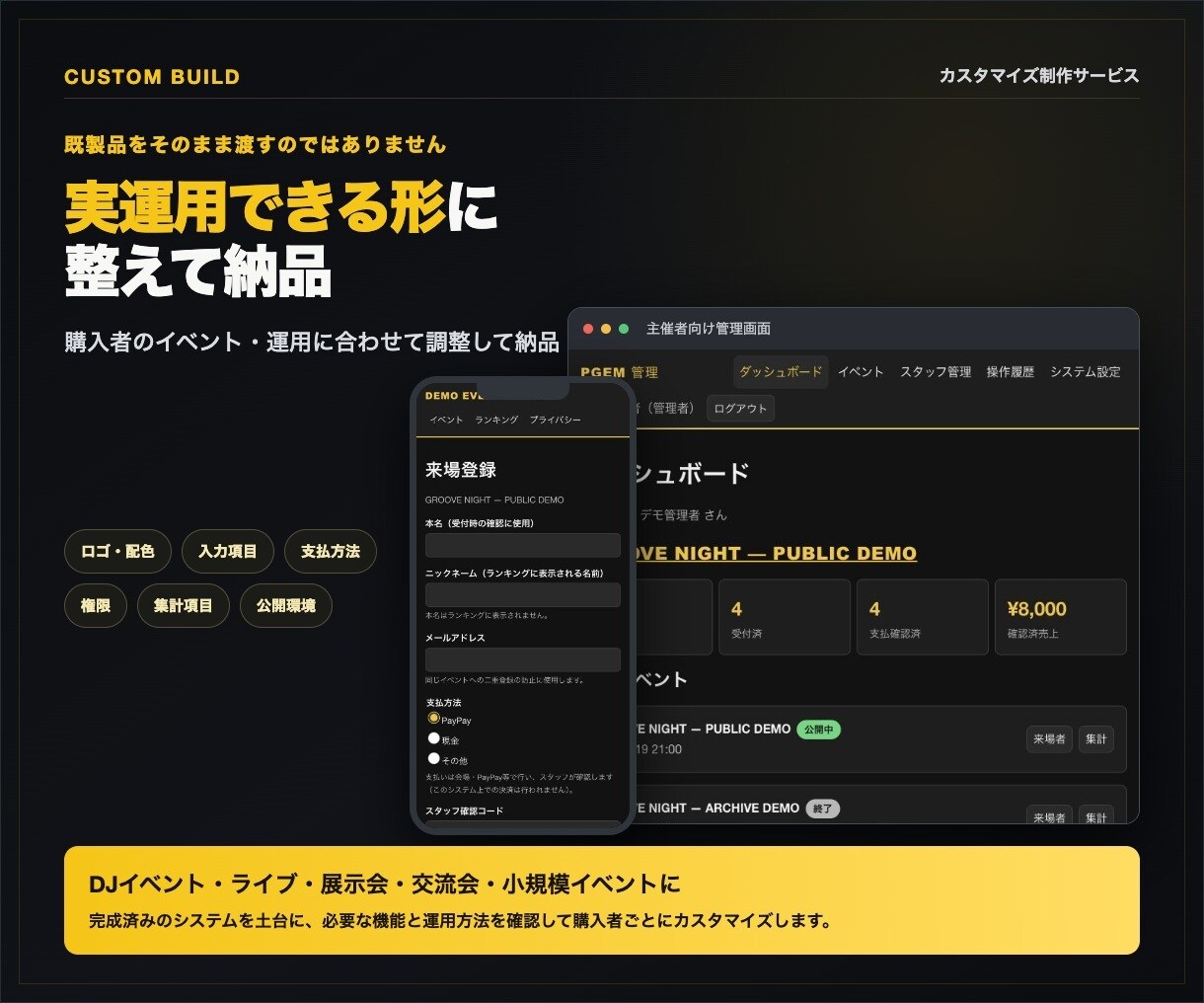
Task: Click the 公開中 status badge
Action: (818, 730)
